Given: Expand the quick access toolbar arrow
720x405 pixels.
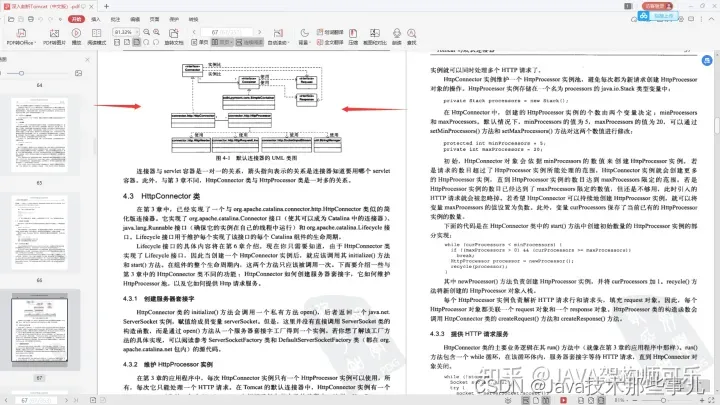Looking at the screenshot, I should pos(60,19).
